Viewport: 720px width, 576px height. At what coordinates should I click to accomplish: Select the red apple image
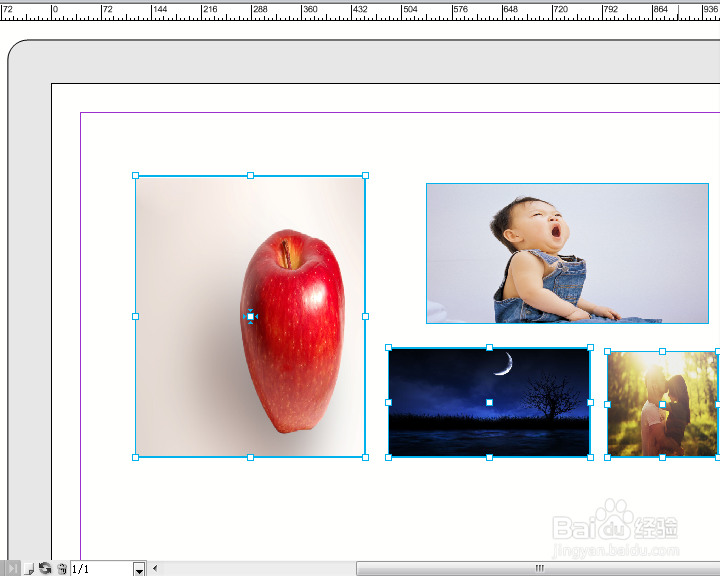(250, 316)
